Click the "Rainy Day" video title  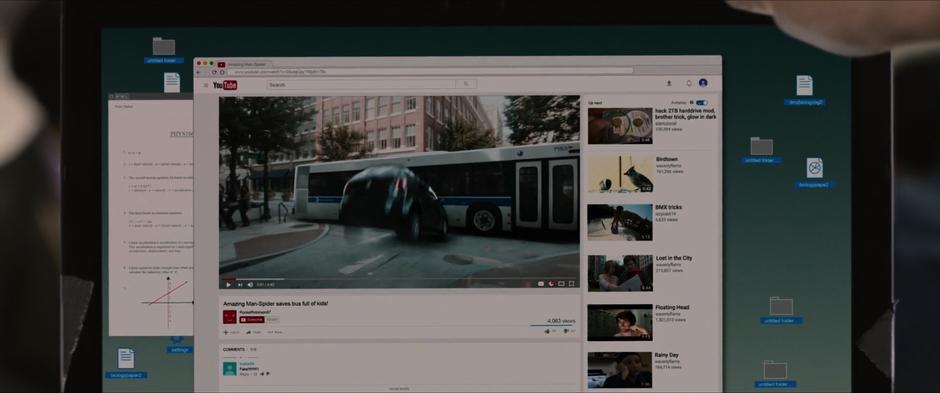point(667,355)
